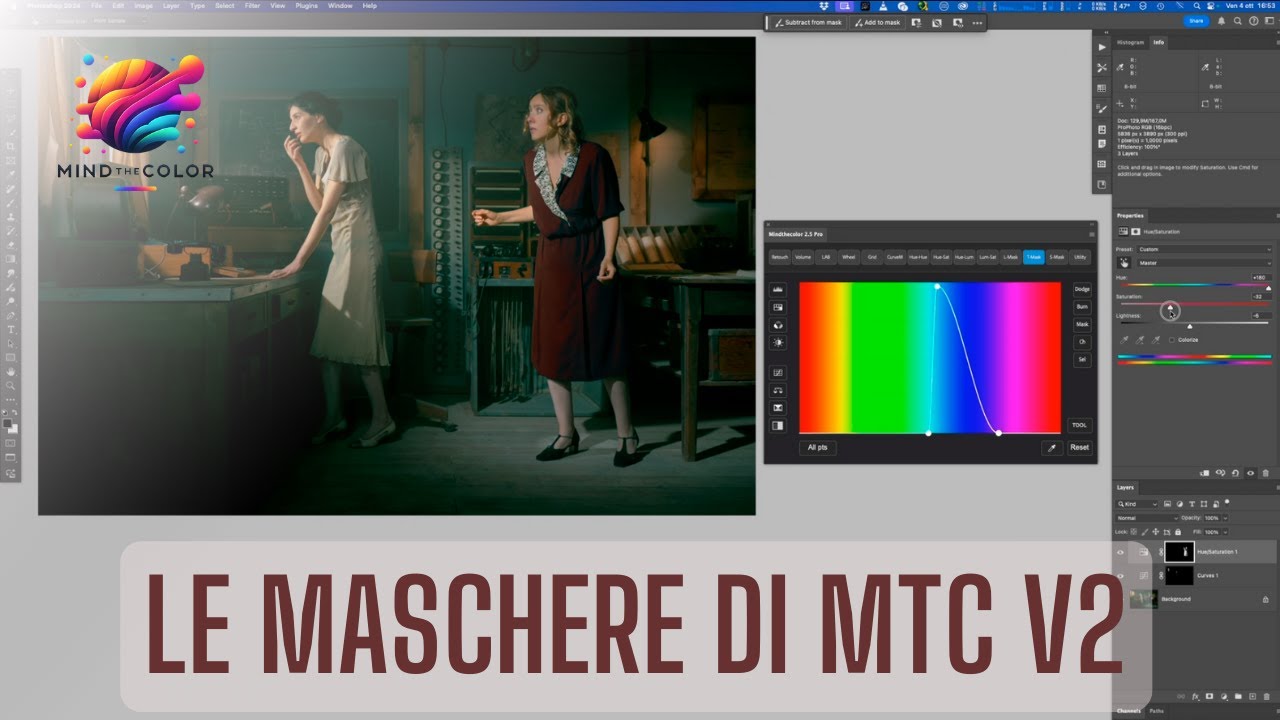This screenshot has height=720, width=1280.
Task: Click the add layer mask icon
Action: [1209, 695]
